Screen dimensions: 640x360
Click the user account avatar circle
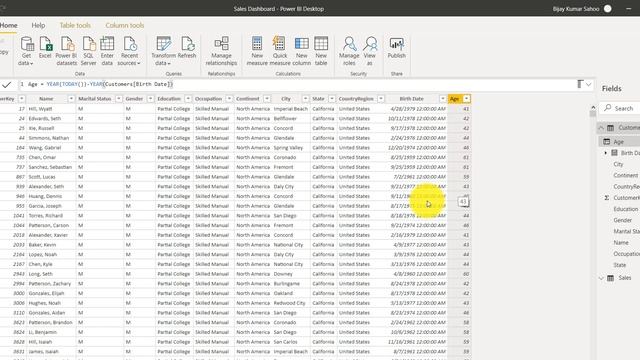[x=607, y=9]
